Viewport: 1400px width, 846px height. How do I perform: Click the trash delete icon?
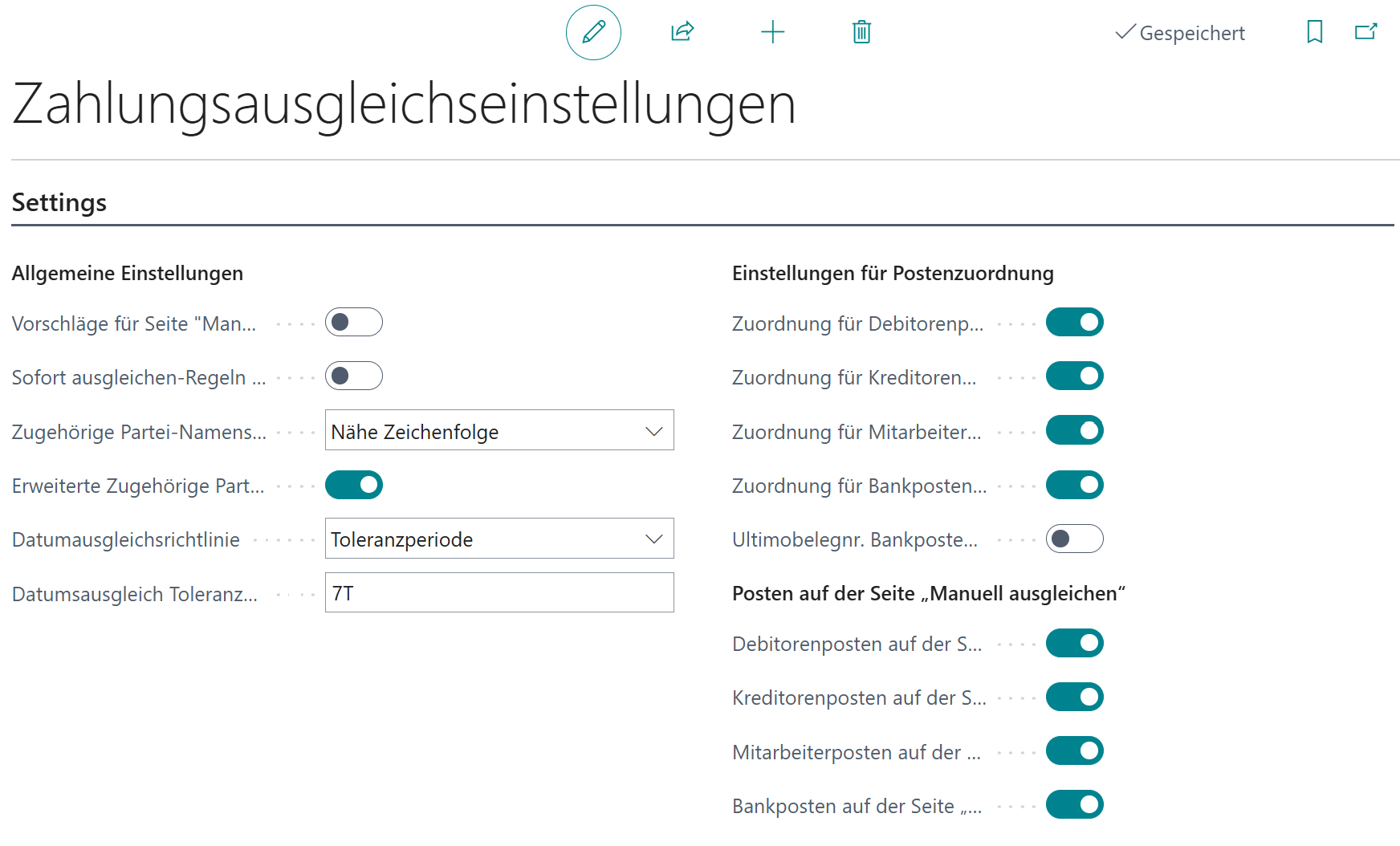point(861,32)
